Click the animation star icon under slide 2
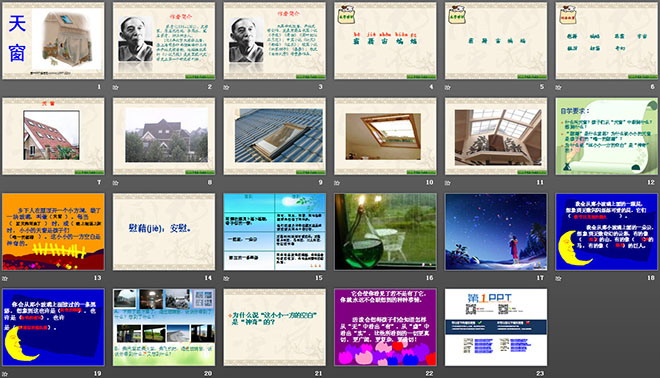 [x=116, y=88]
